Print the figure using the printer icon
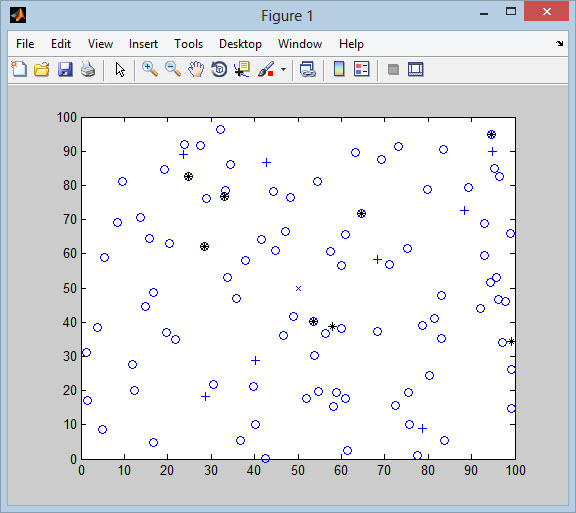 (x=88, y=69)
